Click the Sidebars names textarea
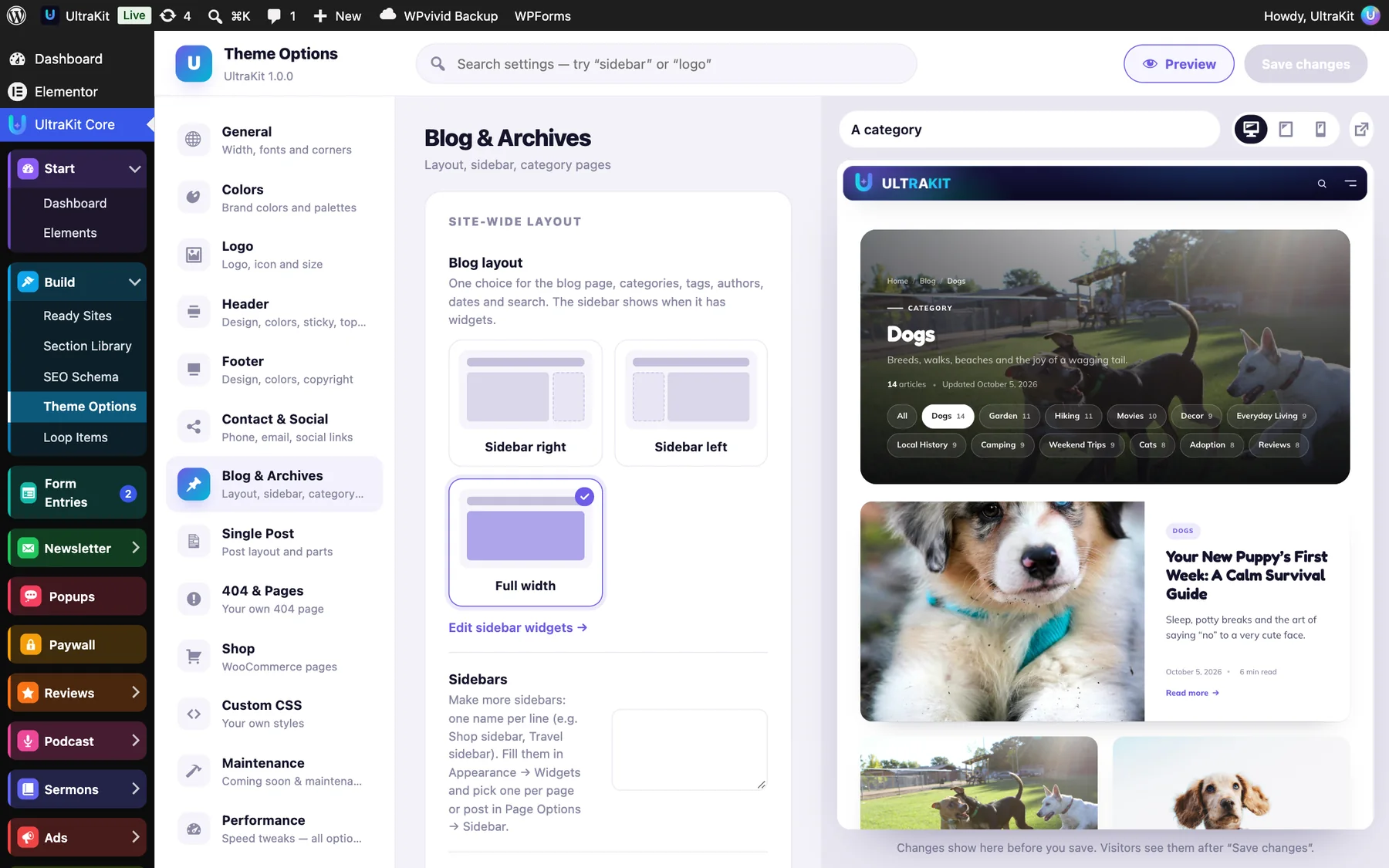1389x868 pixels. click(690, 750)
